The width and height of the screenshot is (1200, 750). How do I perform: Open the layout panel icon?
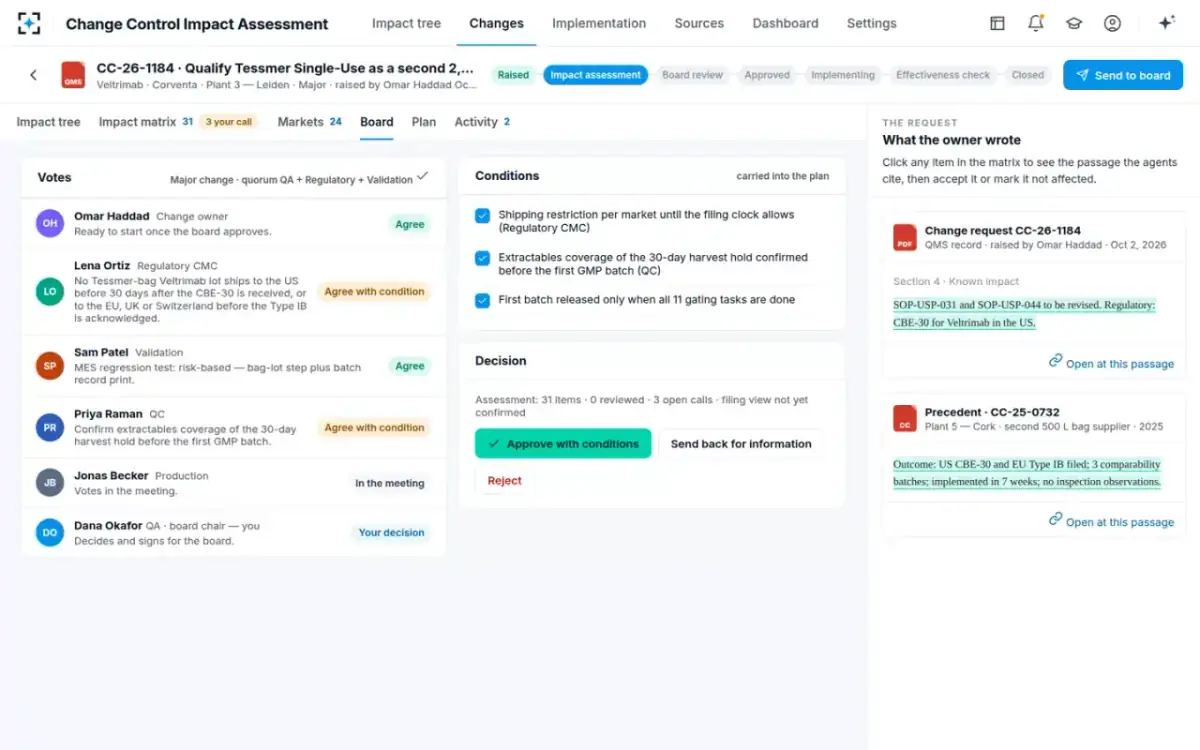(997, 23)
